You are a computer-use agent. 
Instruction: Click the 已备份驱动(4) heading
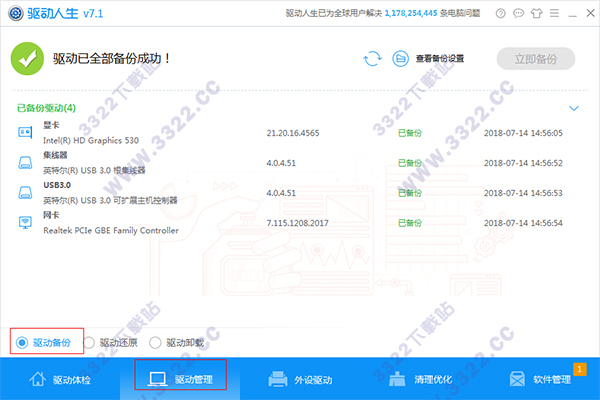tap(46, 108)
